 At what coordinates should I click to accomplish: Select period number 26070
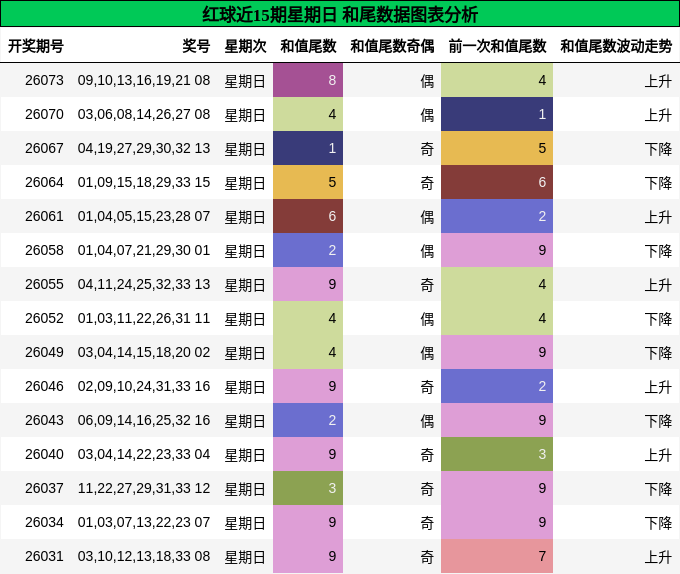tap(44, 114)
